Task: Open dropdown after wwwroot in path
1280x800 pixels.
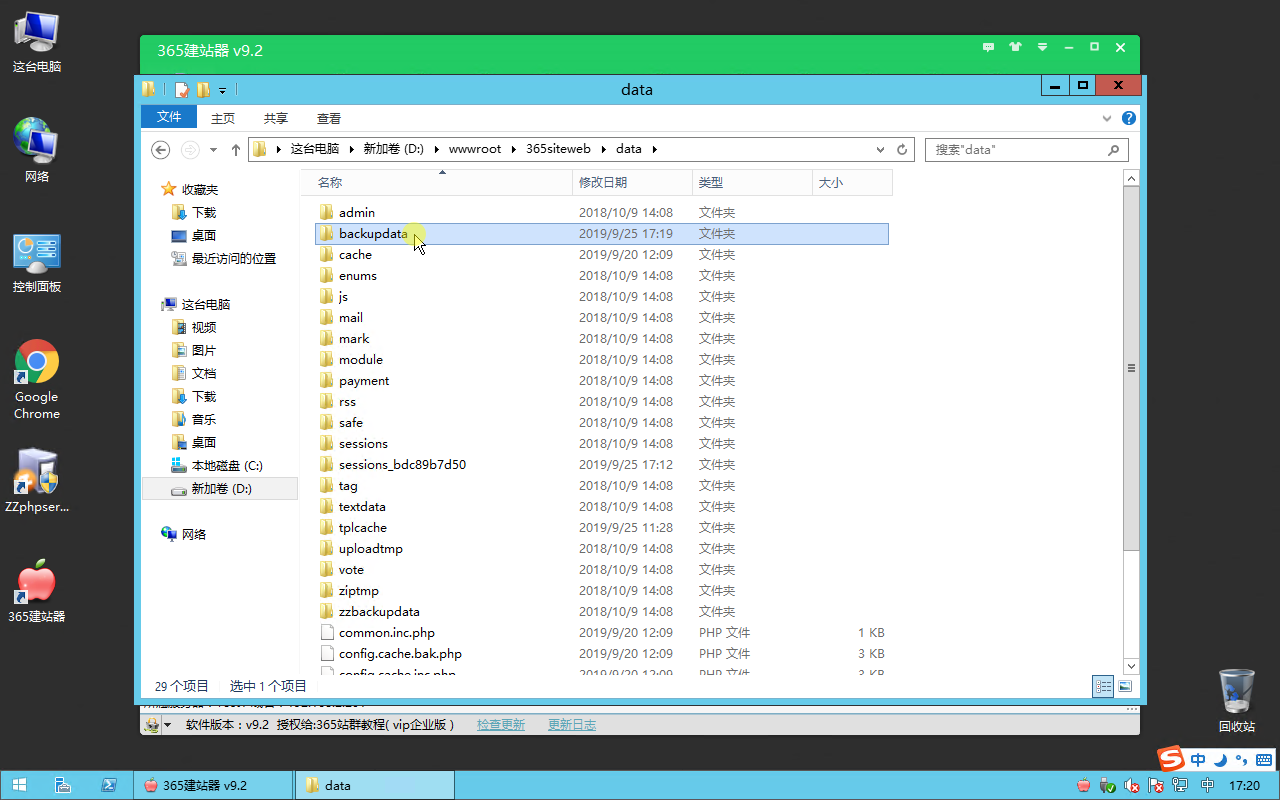Action: coord(514,149)
